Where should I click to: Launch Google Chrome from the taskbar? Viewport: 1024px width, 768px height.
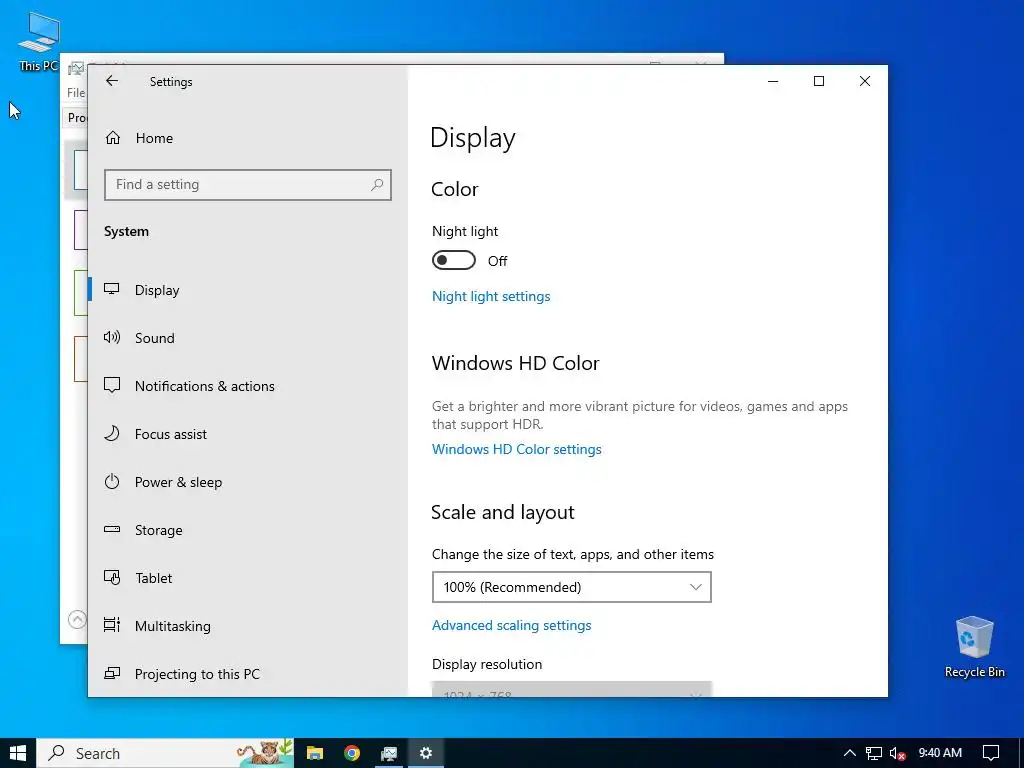[352, 753]
